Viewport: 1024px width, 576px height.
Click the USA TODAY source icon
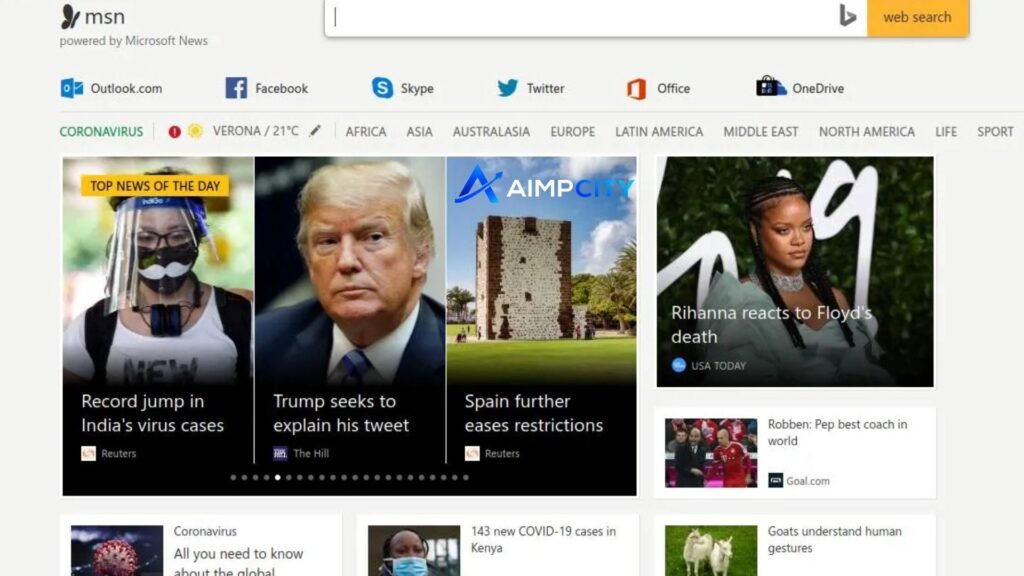[x=679, y=366]
